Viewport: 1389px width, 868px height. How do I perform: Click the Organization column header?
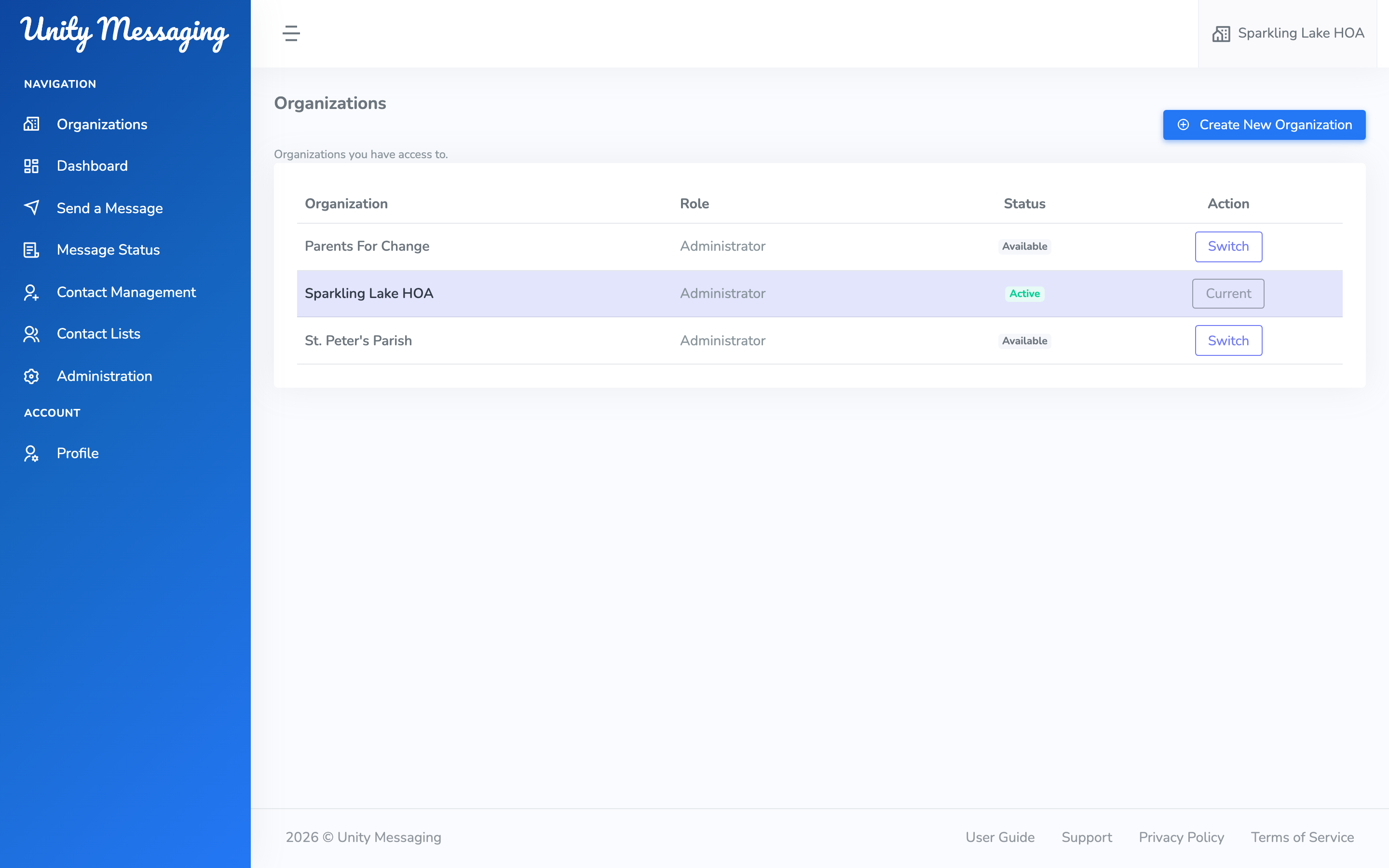point(346,204)
